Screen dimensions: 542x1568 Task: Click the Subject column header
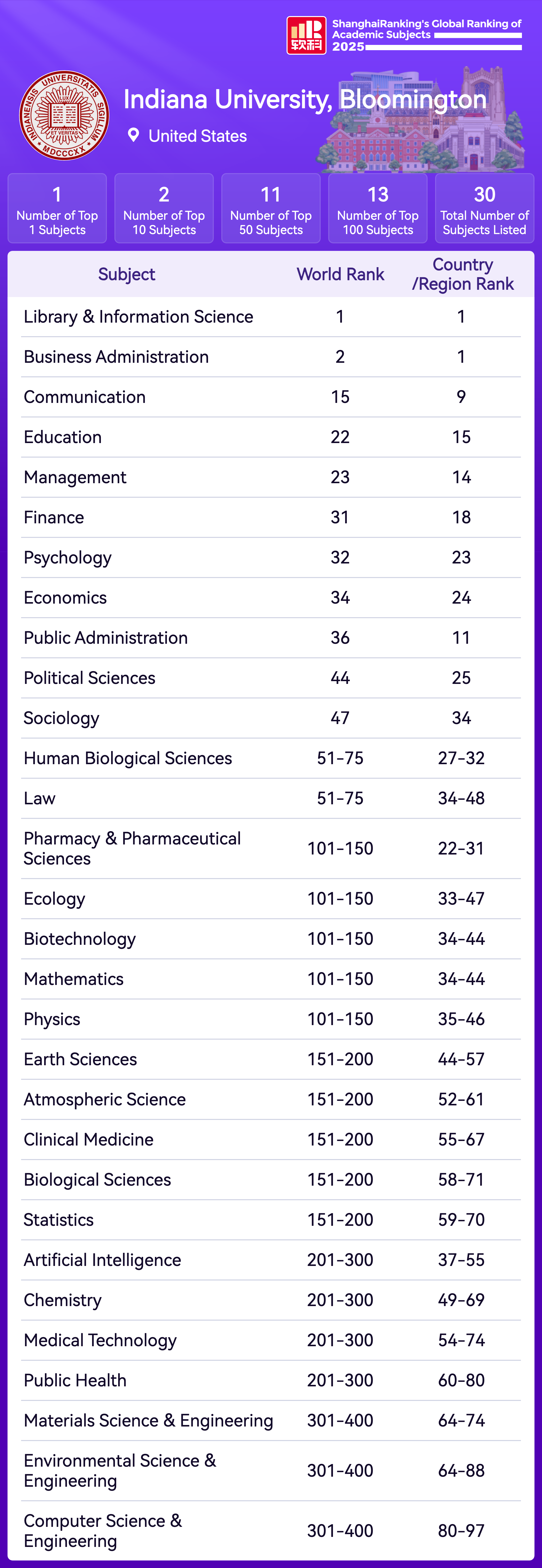[127, 274]
